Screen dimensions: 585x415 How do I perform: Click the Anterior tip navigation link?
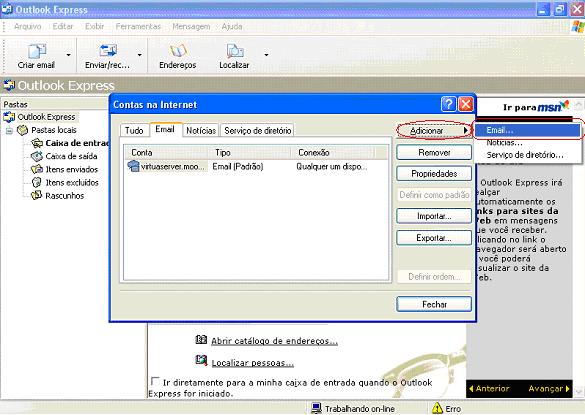pos(489,389)
